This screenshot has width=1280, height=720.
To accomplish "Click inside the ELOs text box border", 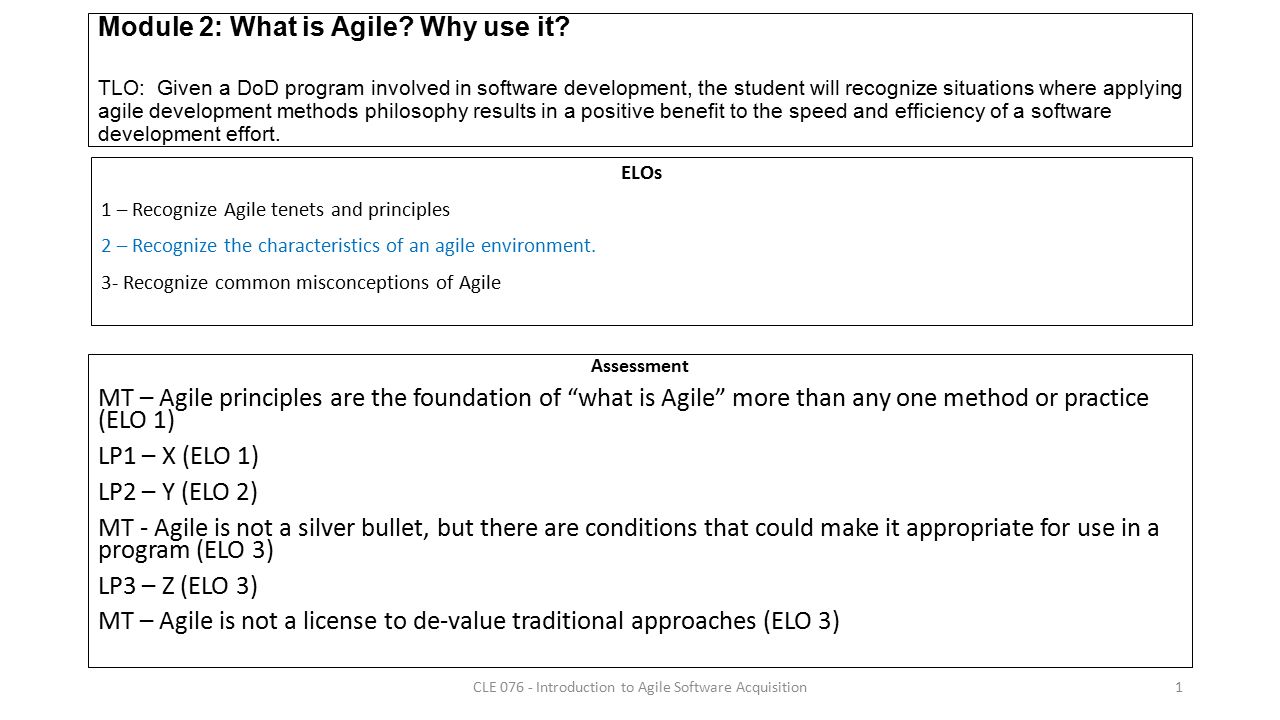I will click(642, 241).
